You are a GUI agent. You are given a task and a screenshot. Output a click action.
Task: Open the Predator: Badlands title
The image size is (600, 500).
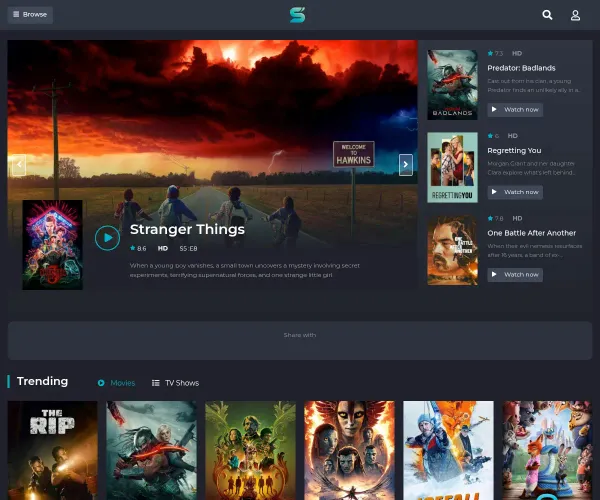click(x=521, y=68)
